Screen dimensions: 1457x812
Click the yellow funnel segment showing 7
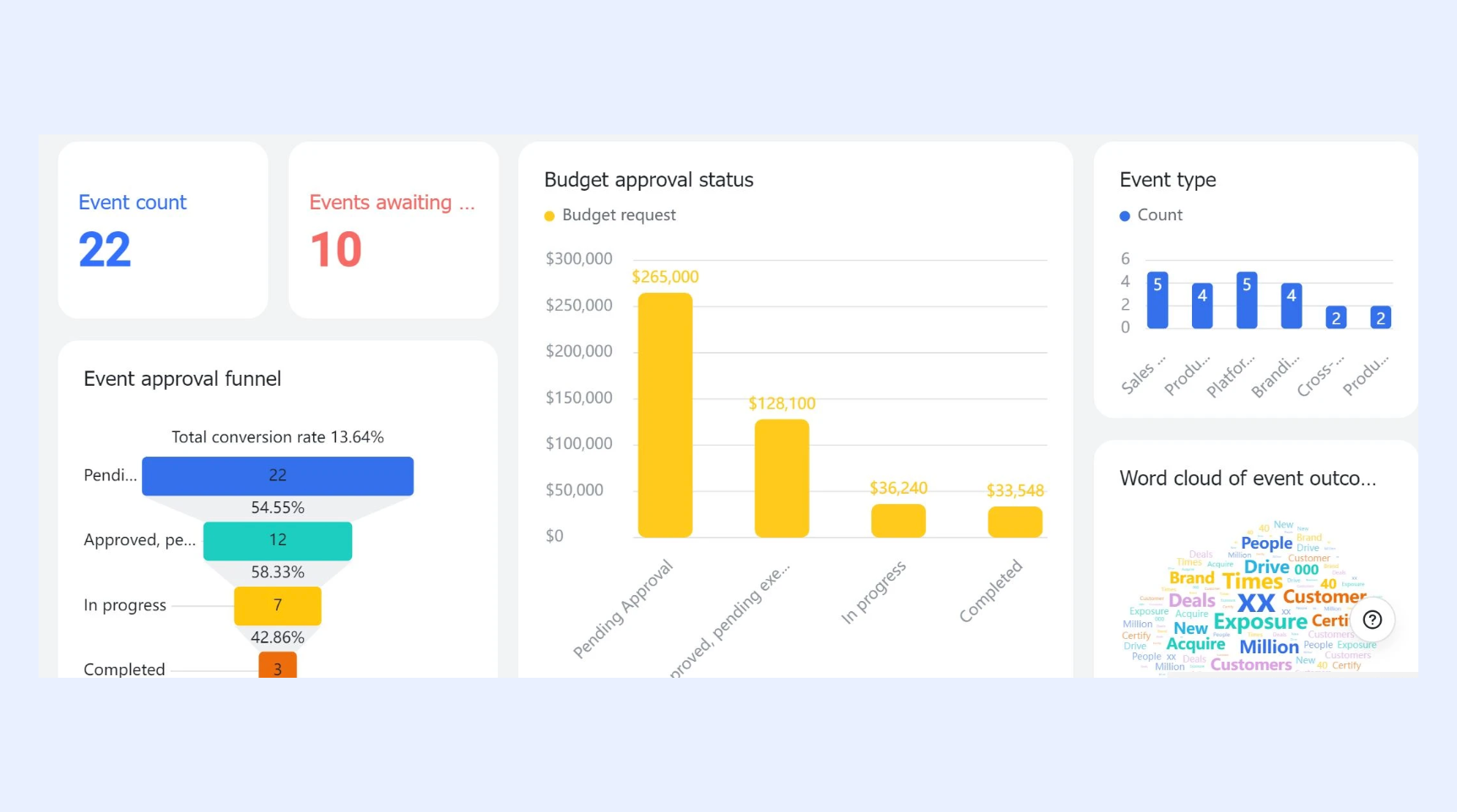click(x=278, y=605)
